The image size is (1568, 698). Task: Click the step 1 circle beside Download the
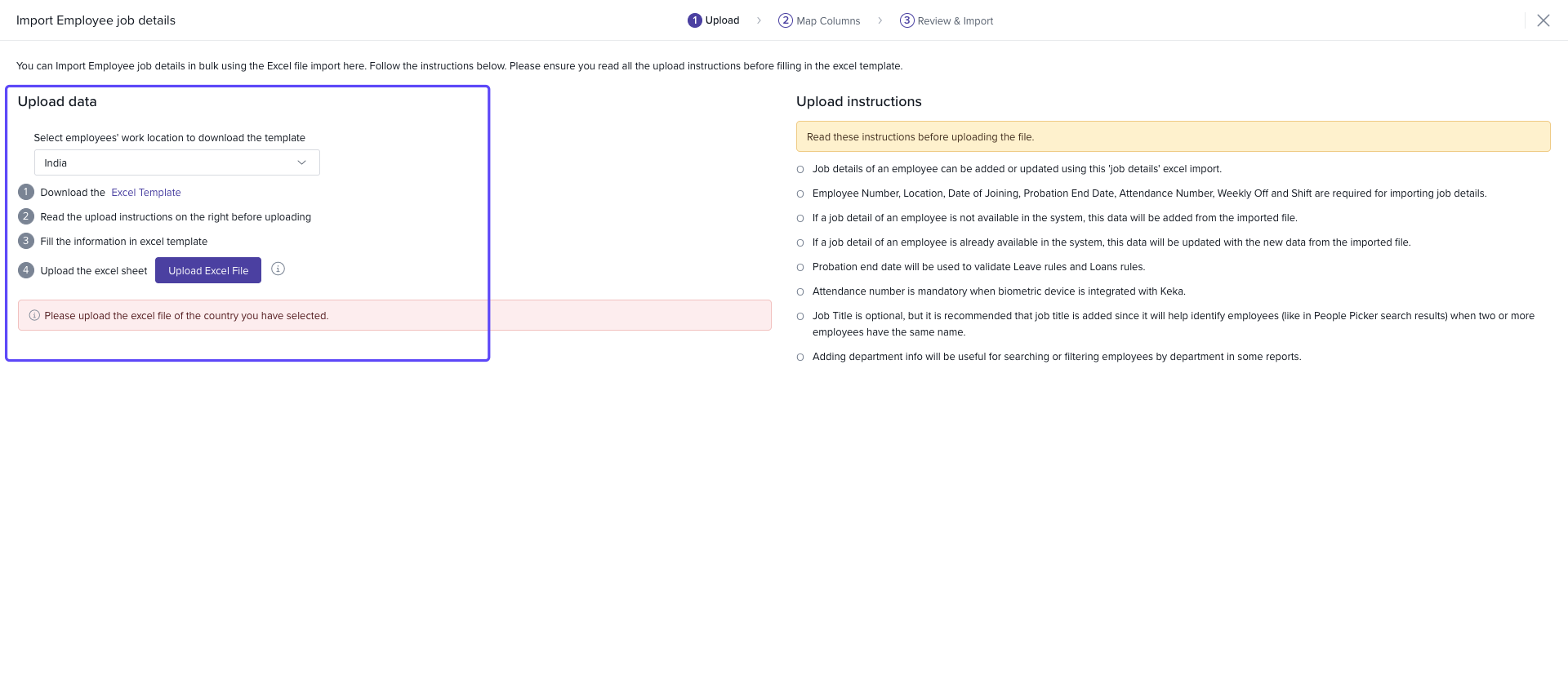26,192
